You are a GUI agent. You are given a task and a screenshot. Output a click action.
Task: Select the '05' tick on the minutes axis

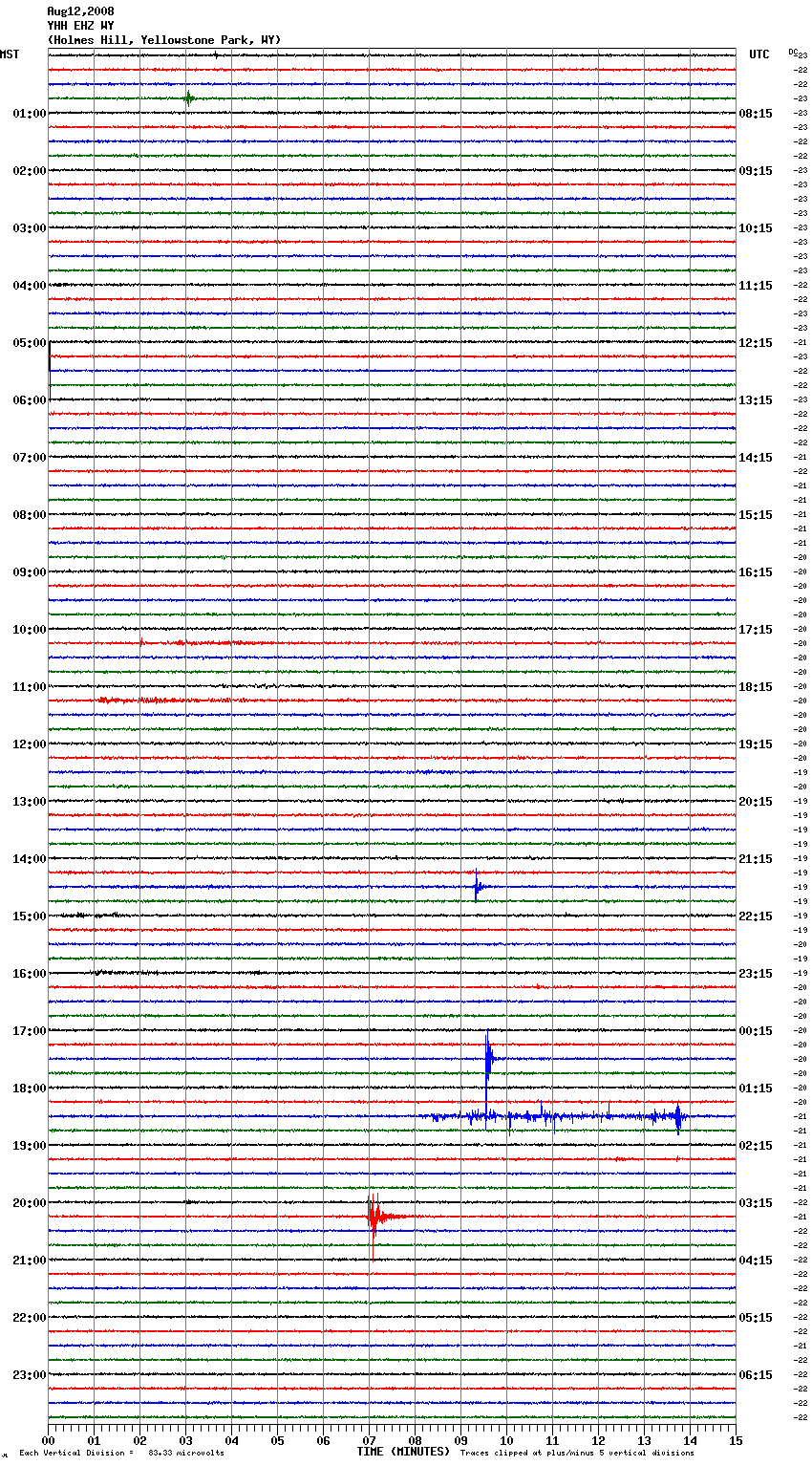278,1440
